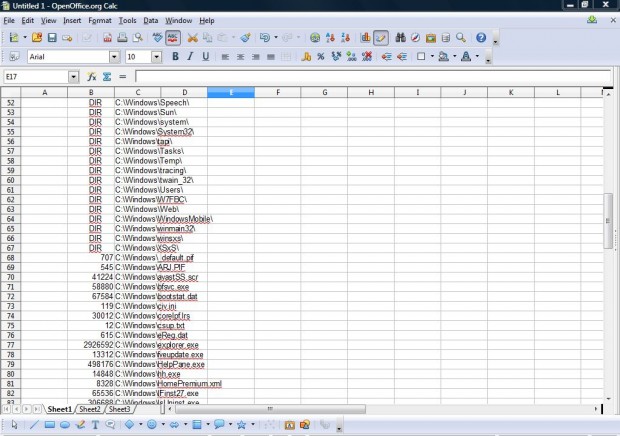Open the Data menu
Screen dimensions: 620x436
(x=151, y=21)
